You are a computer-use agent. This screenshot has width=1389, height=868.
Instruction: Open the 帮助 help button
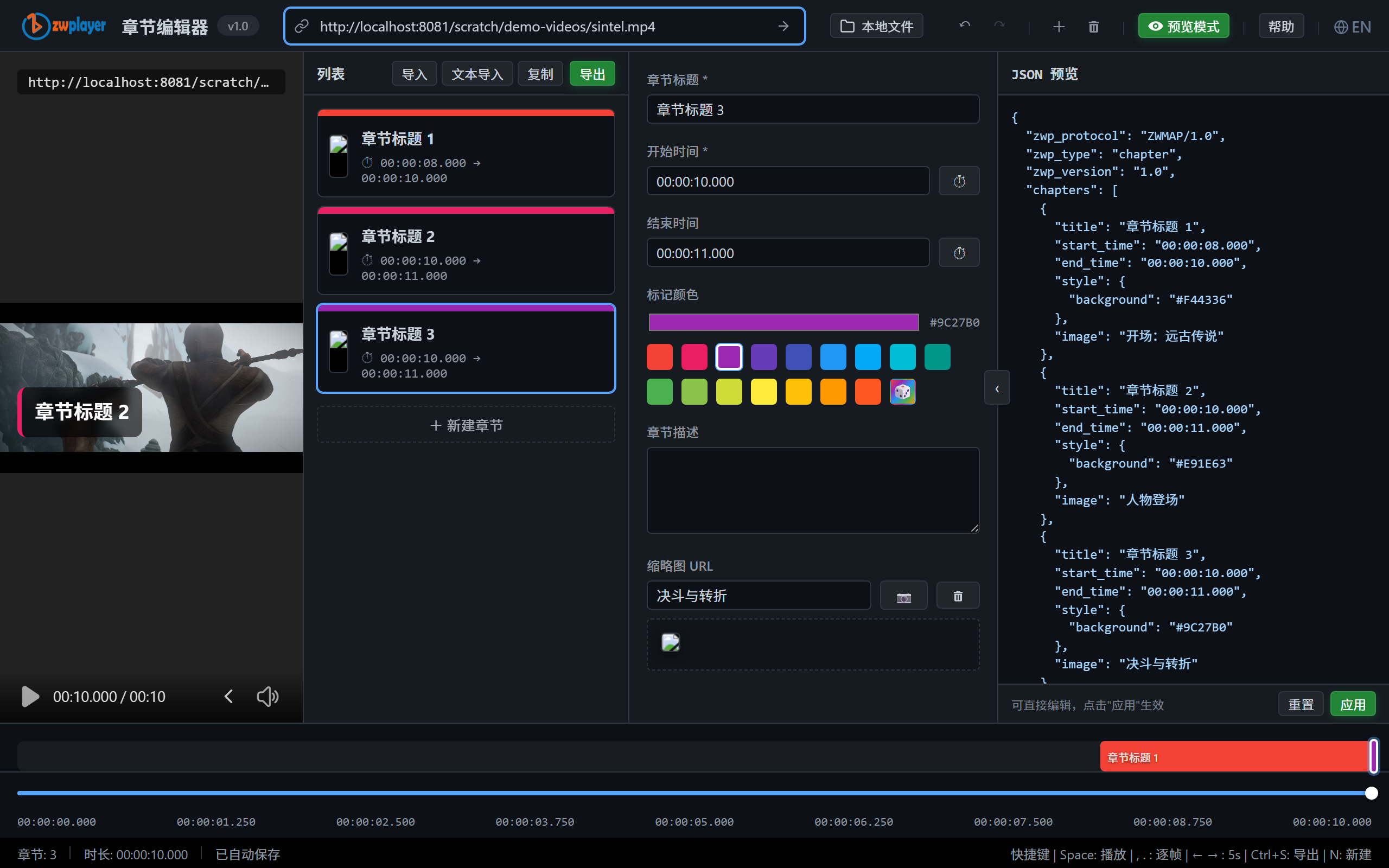tap(1281, 27)
